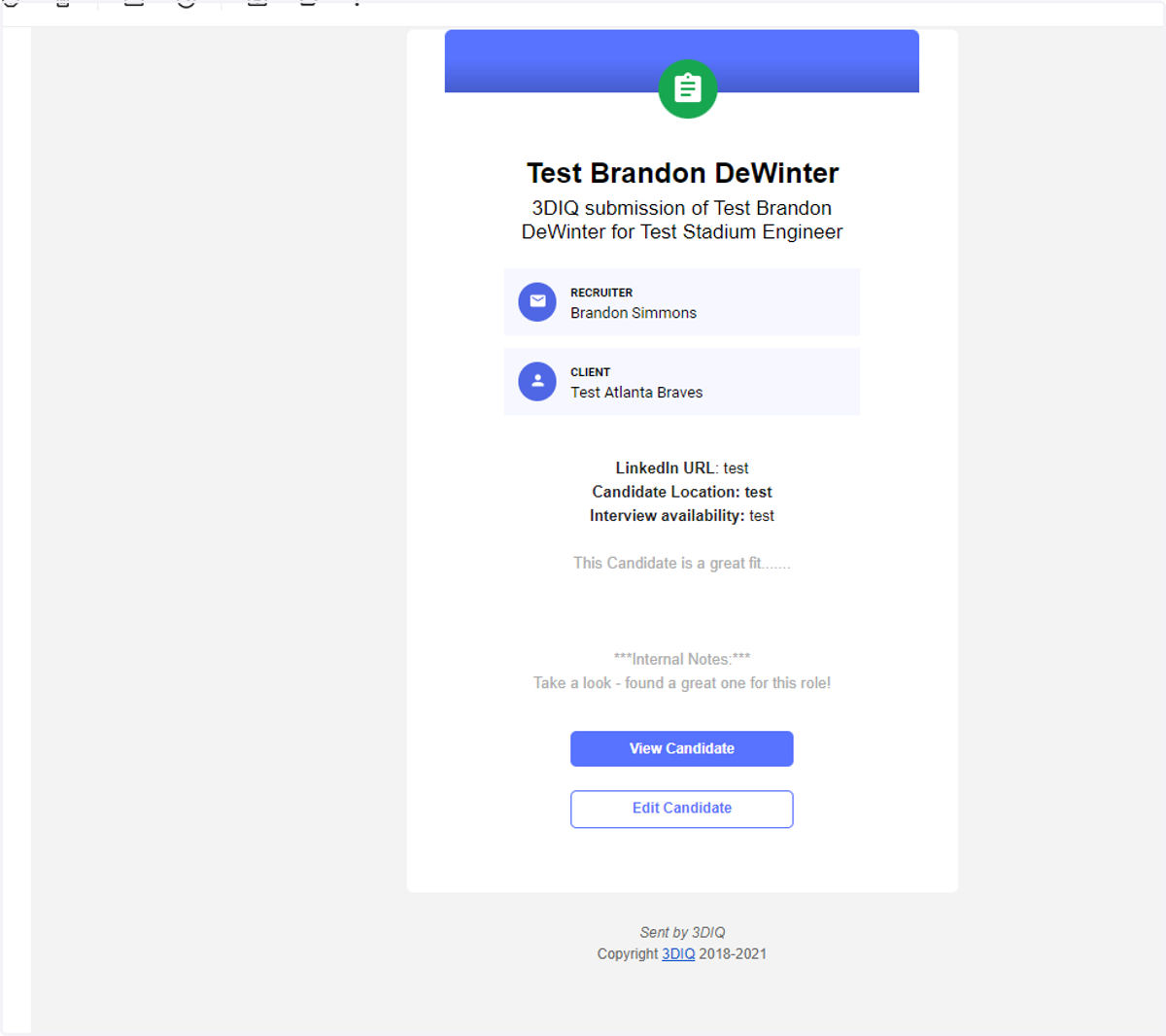Screen dimensions: 1166x1036
Task: Click the green clipboard icon
Action: click(x=688, y=89)
